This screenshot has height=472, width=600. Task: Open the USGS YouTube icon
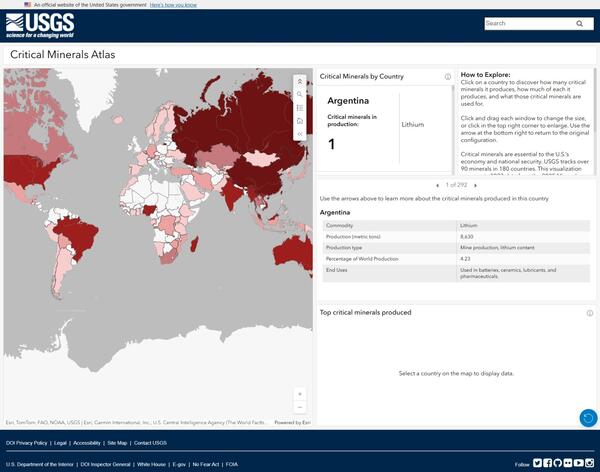pos(579,463)
